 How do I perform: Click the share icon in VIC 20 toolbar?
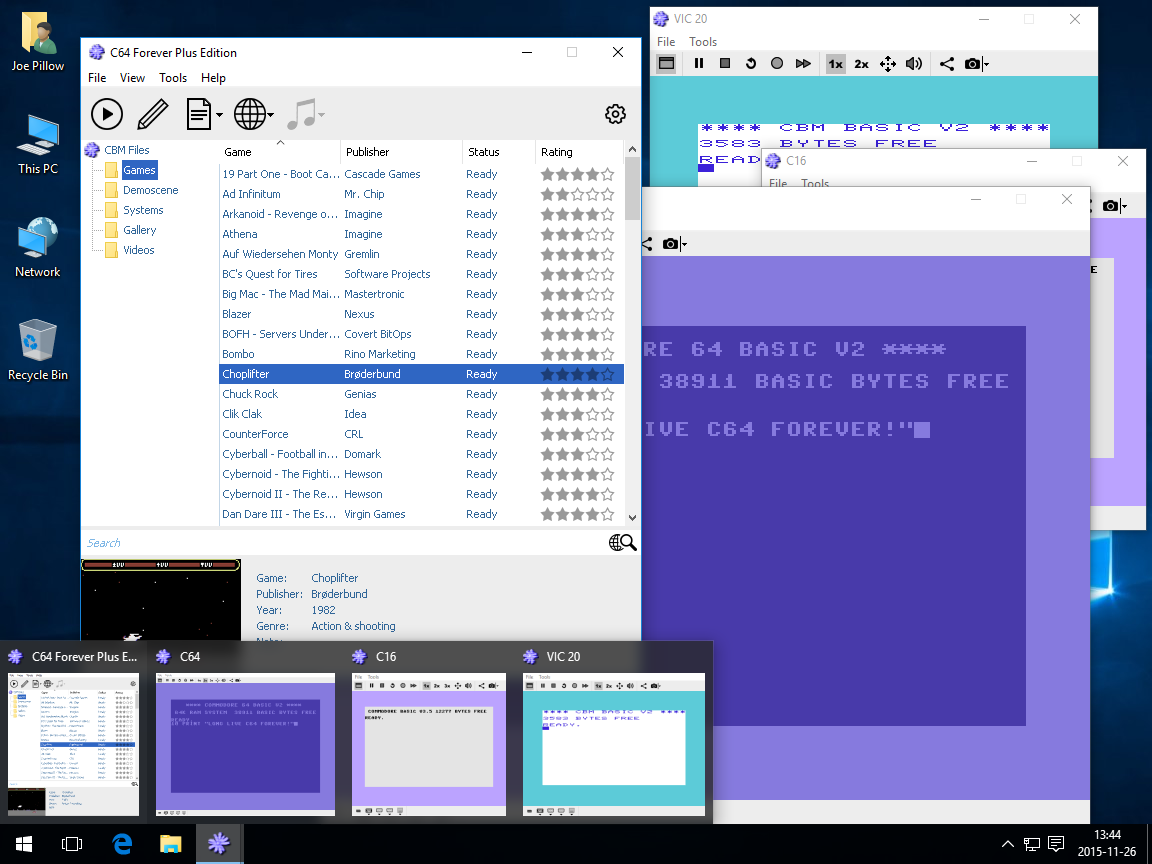pyautogui.click(x=947, y=64)
